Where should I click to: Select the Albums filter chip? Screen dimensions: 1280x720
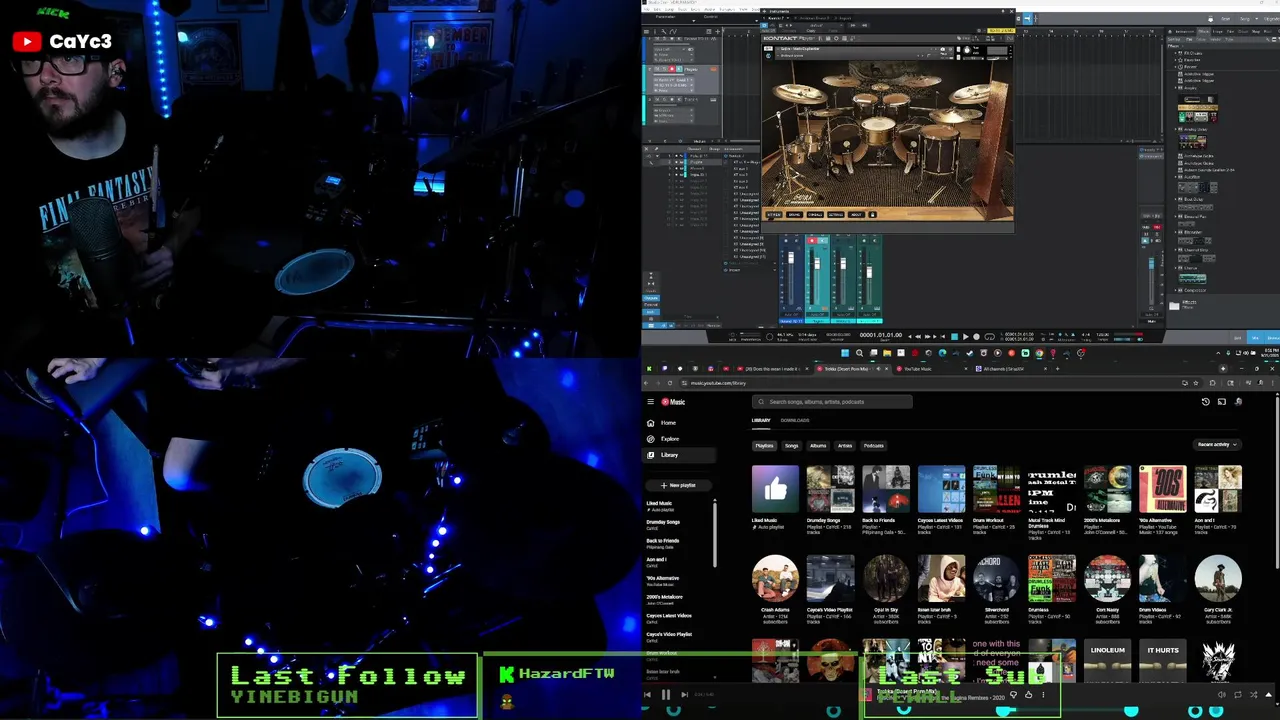click(x=818, y=446)
